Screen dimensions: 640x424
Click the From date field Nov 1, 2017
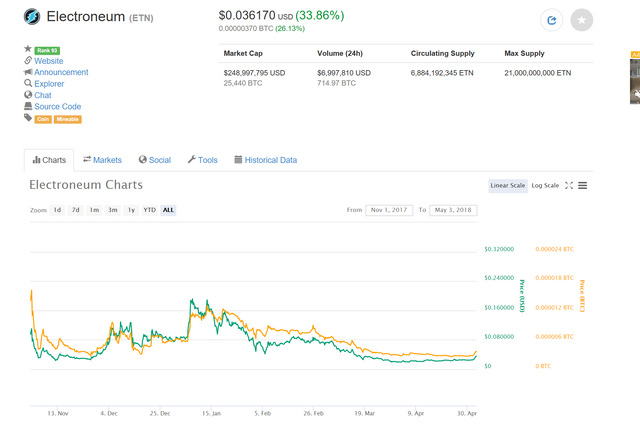click(389, 210)
